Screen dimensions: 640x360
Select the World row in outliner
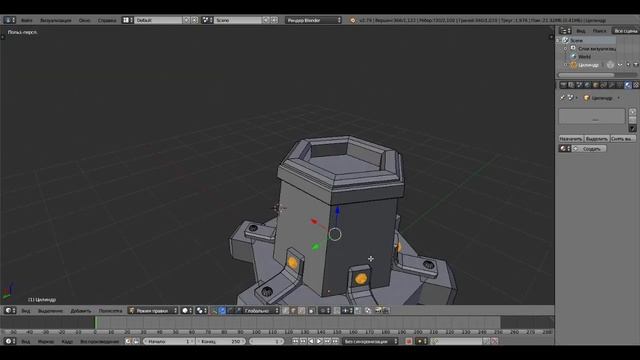pyautogui.click(x=584, y=57)
